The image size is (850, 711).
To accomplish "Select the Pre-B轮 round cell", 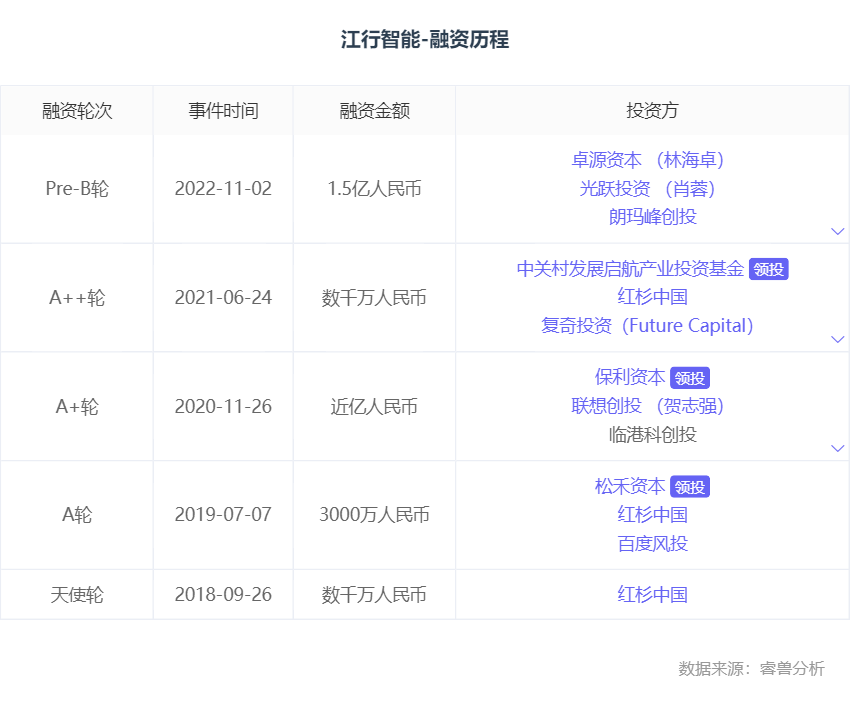I will (x=77, y=189).
